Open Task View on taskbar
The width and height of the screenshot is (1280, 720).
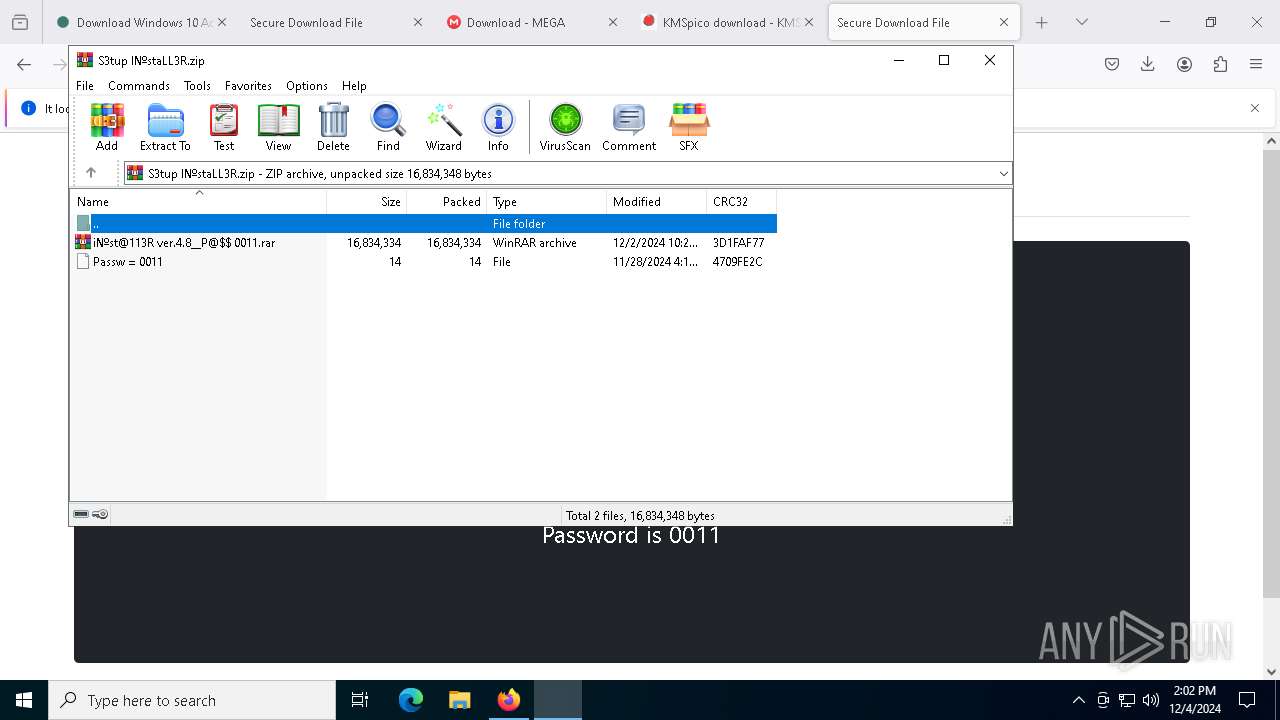(360, 700)
